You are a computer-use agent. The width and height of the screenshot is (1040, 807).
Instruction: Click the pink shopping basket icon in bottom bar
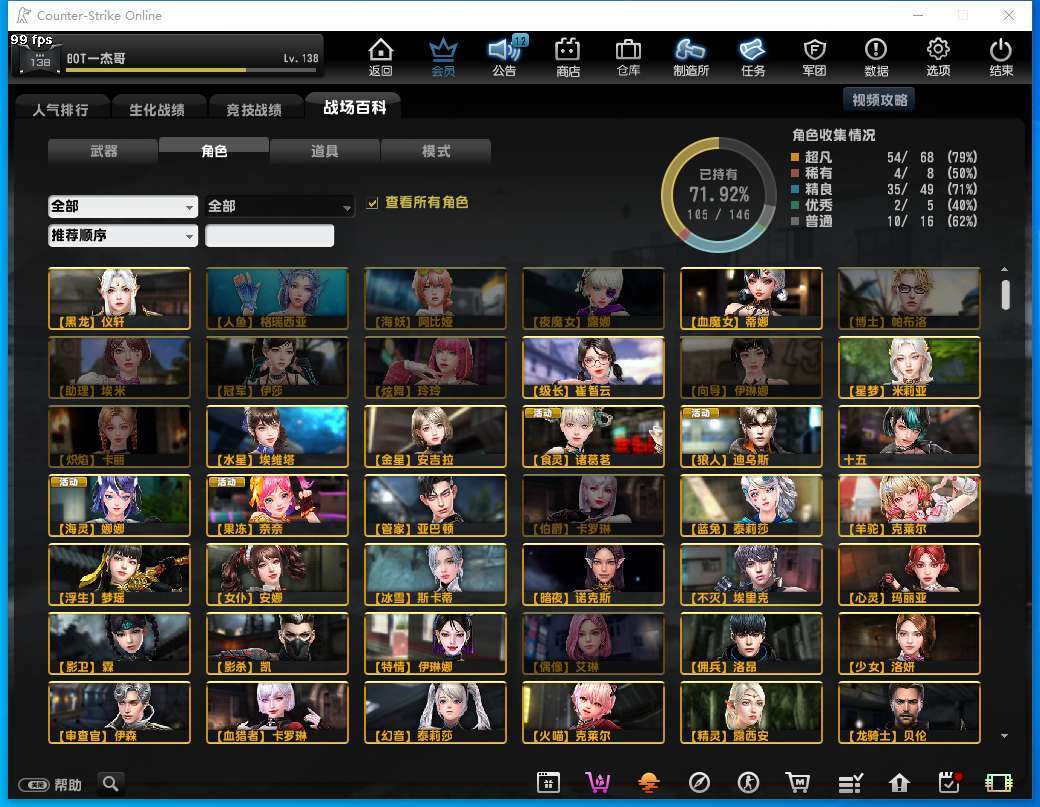pos(598,783)
